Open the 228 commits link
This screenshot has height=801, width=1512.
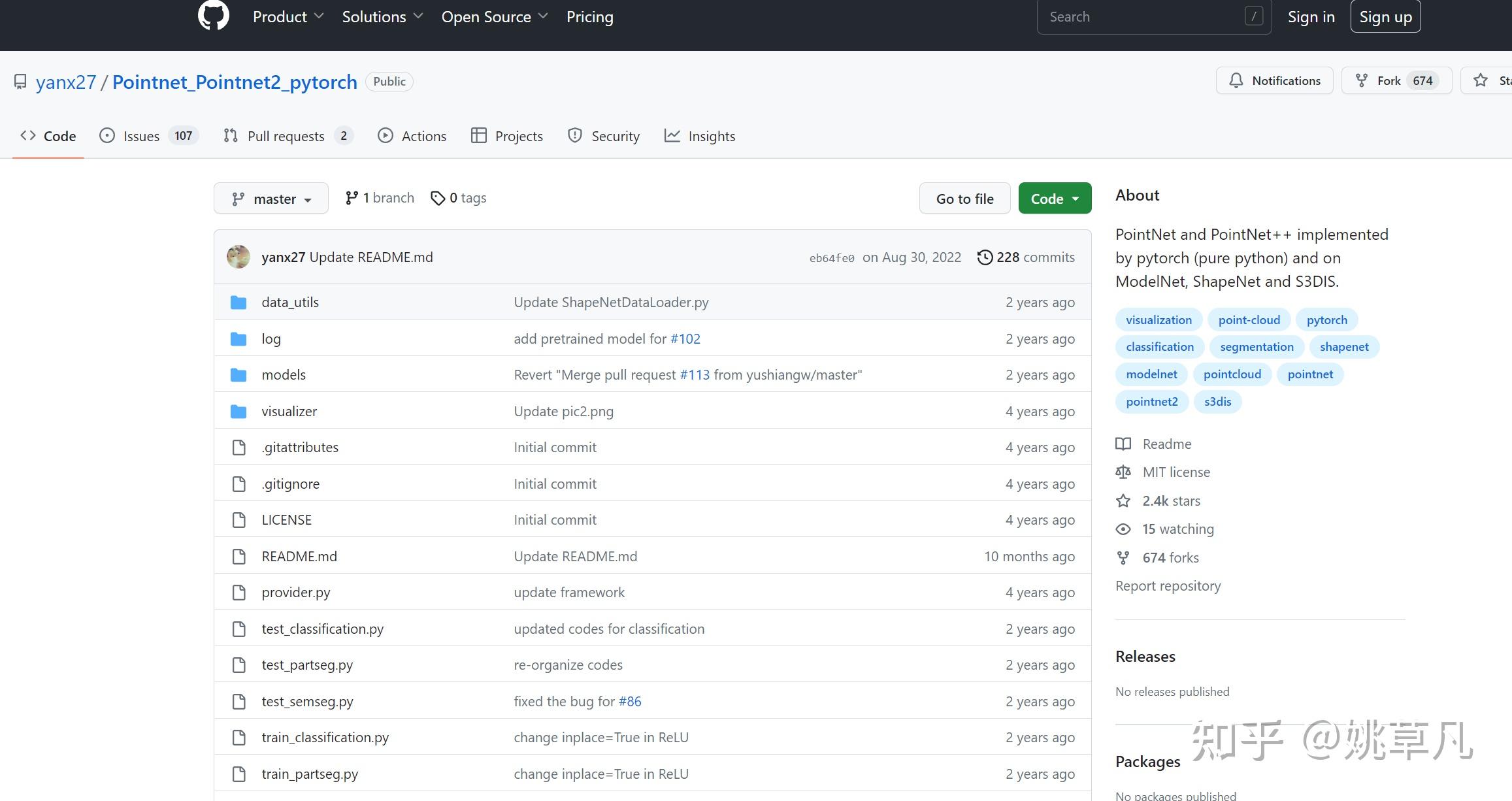1026,257
